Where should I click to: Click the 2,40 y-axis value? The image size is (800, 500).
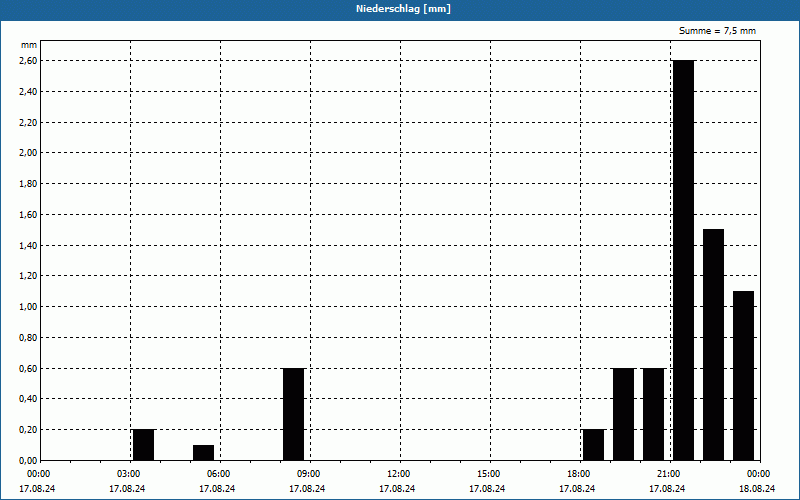pyautogui.click(x=28, y=92)
